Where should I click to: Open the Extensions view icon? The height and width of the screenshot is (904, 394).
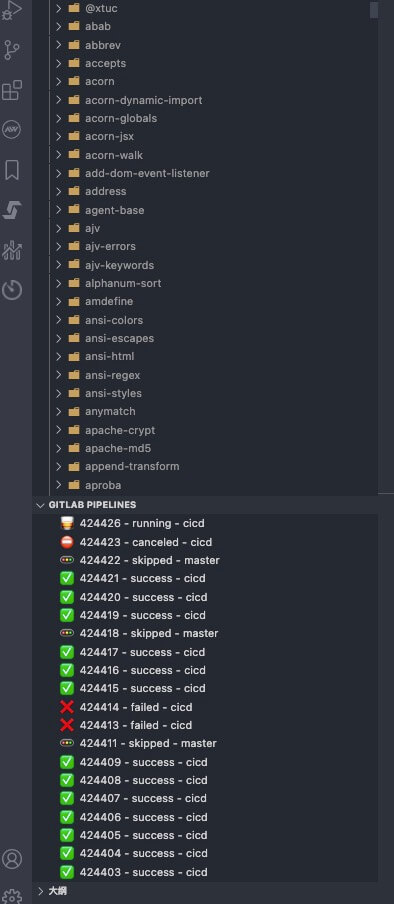pos(12,91)
